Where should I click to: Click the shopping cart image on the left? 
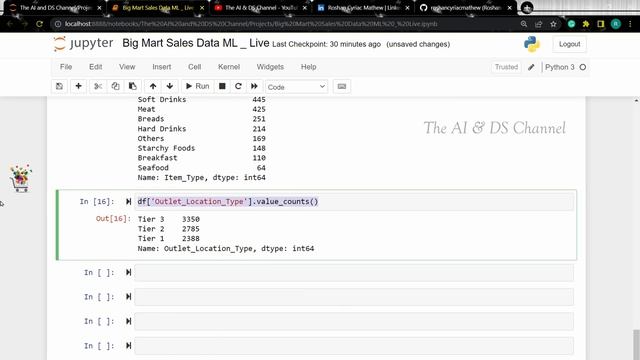point(20,178)
